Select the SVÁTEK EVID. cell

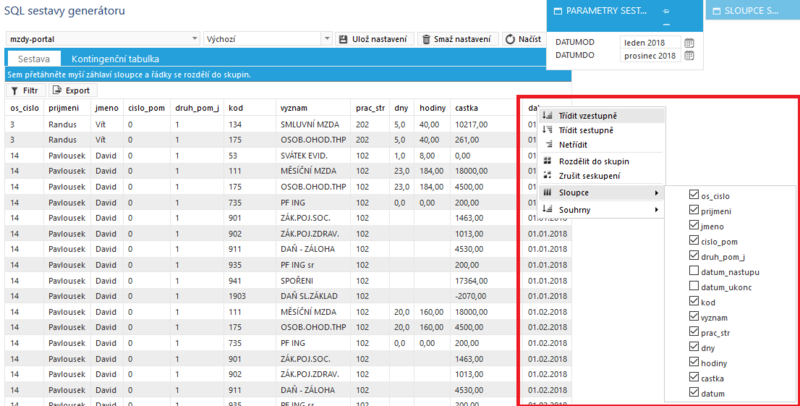tap(313, 156)
